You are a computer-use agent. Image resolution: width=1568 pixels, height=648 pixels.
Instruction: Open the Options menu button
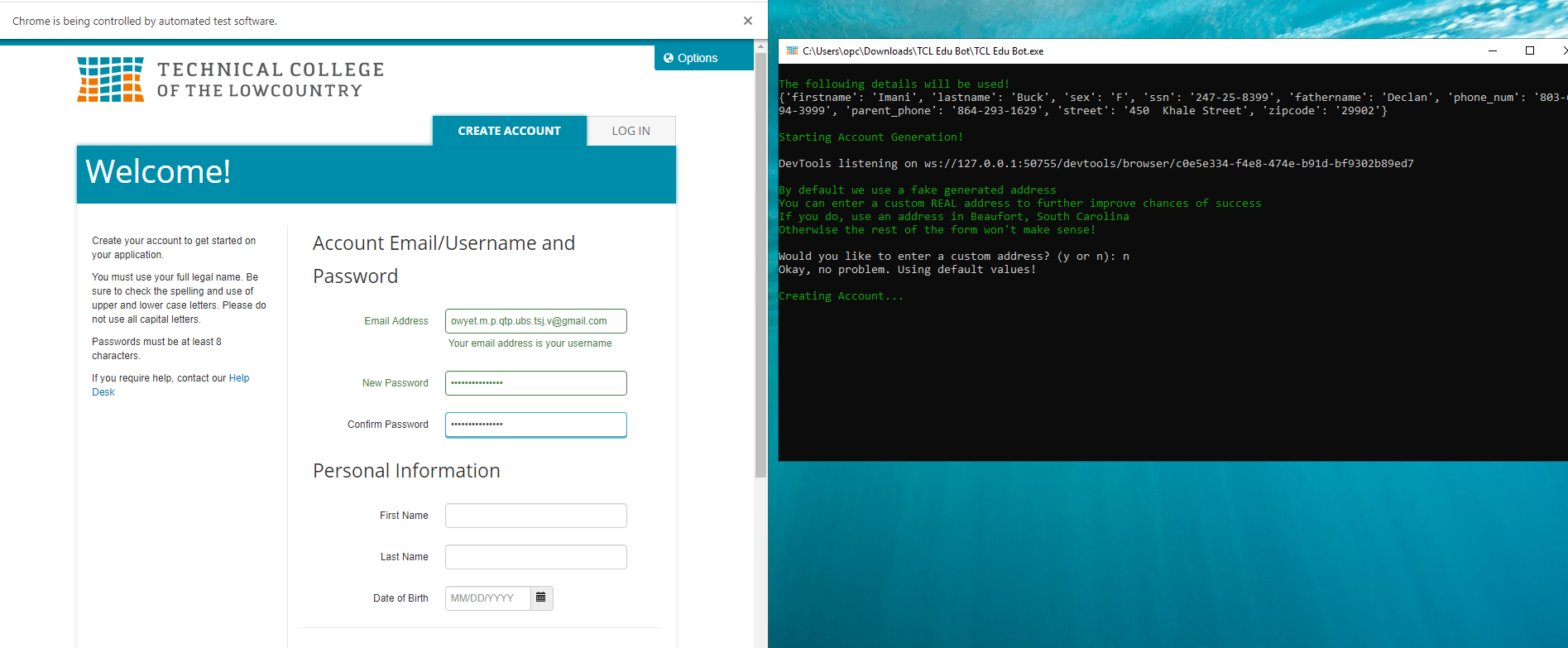[691, 58]
